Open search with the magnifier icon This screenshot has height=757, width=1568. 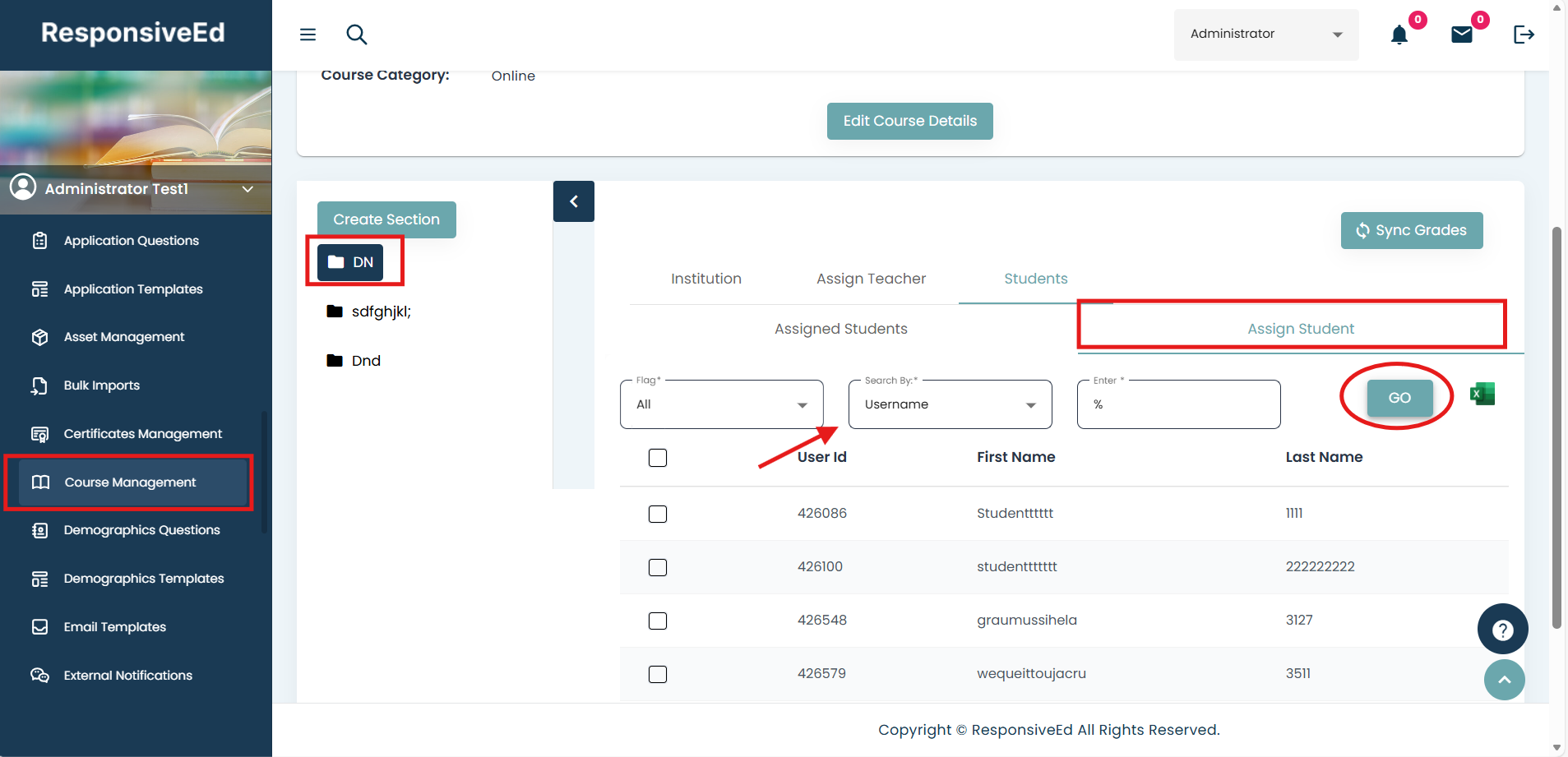[356, 35]
